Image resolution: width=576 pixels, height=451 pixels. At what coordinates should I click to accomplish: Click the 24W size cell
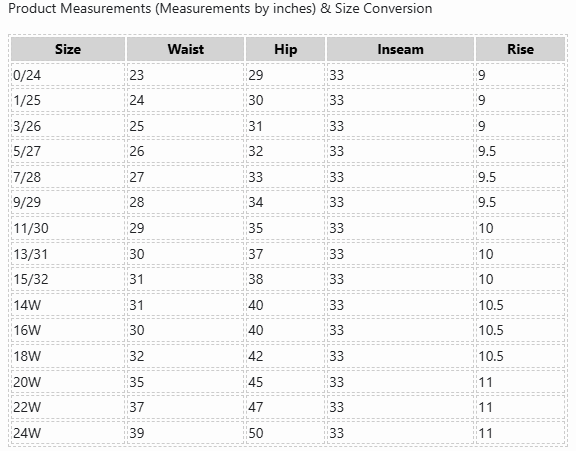pyautogui.click(x=68, y=433)
